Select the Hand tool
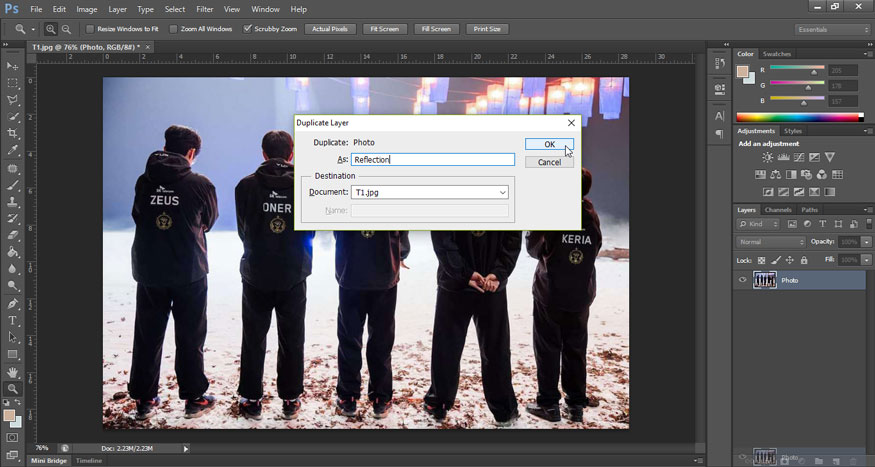 (x=13, y=372)
